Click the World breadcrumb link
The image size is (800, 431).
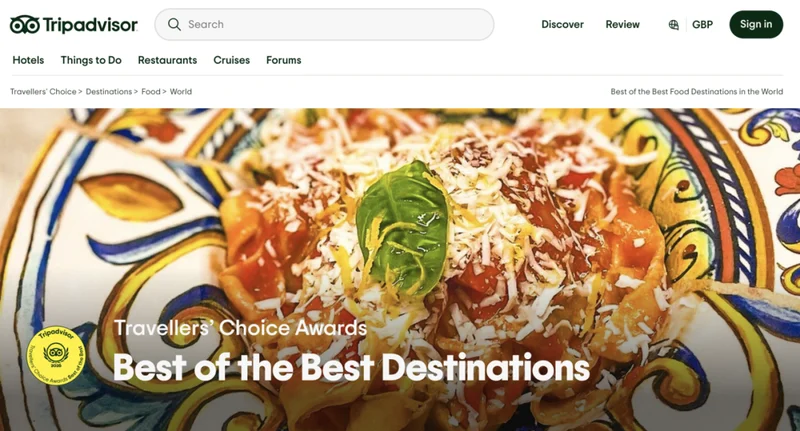click(181, 92)
